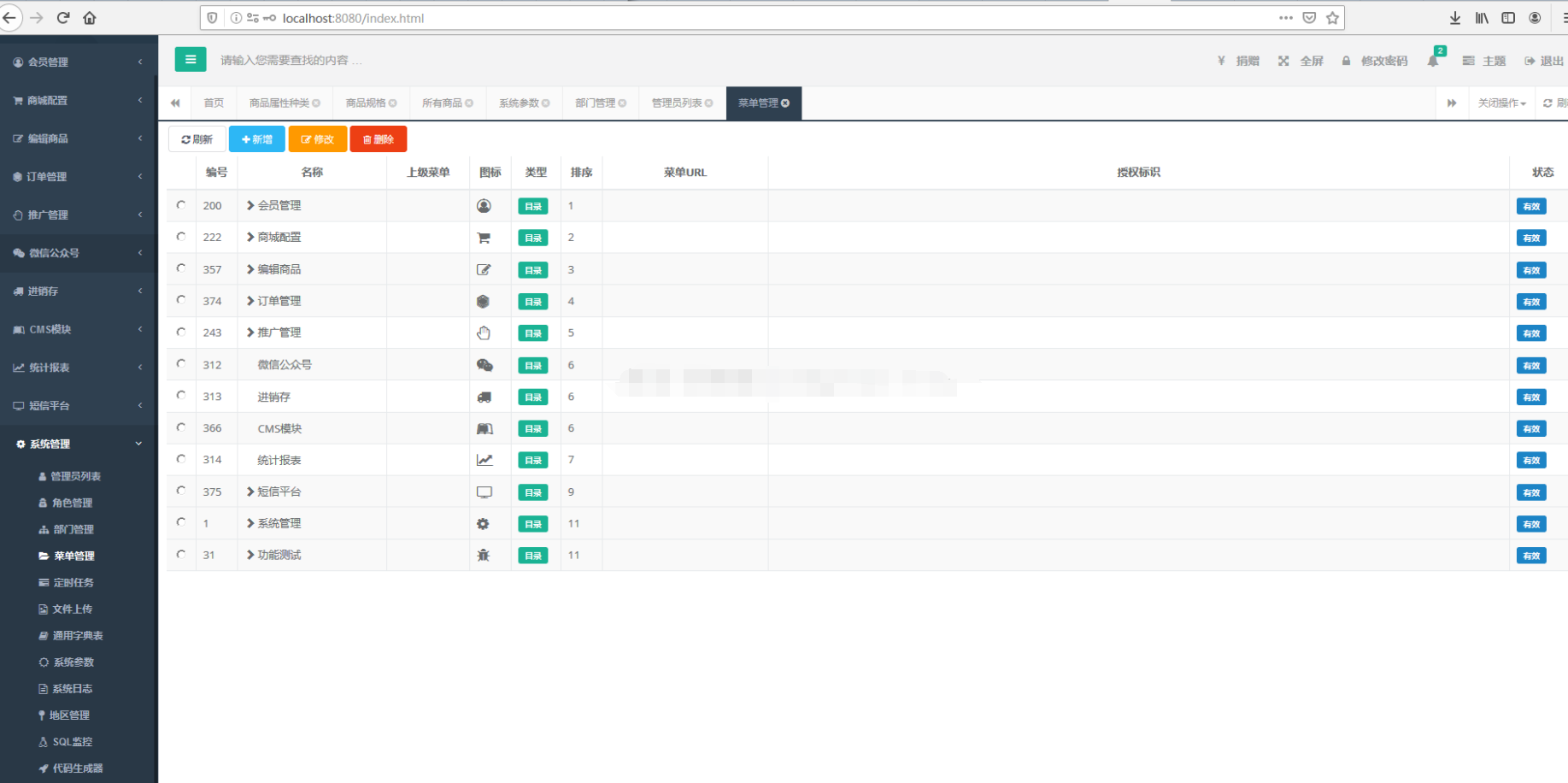Expand the 系统管理 table row chevron
This screenshot has width=1568, height=783.
pyautogui.click(x=250, y=523)
